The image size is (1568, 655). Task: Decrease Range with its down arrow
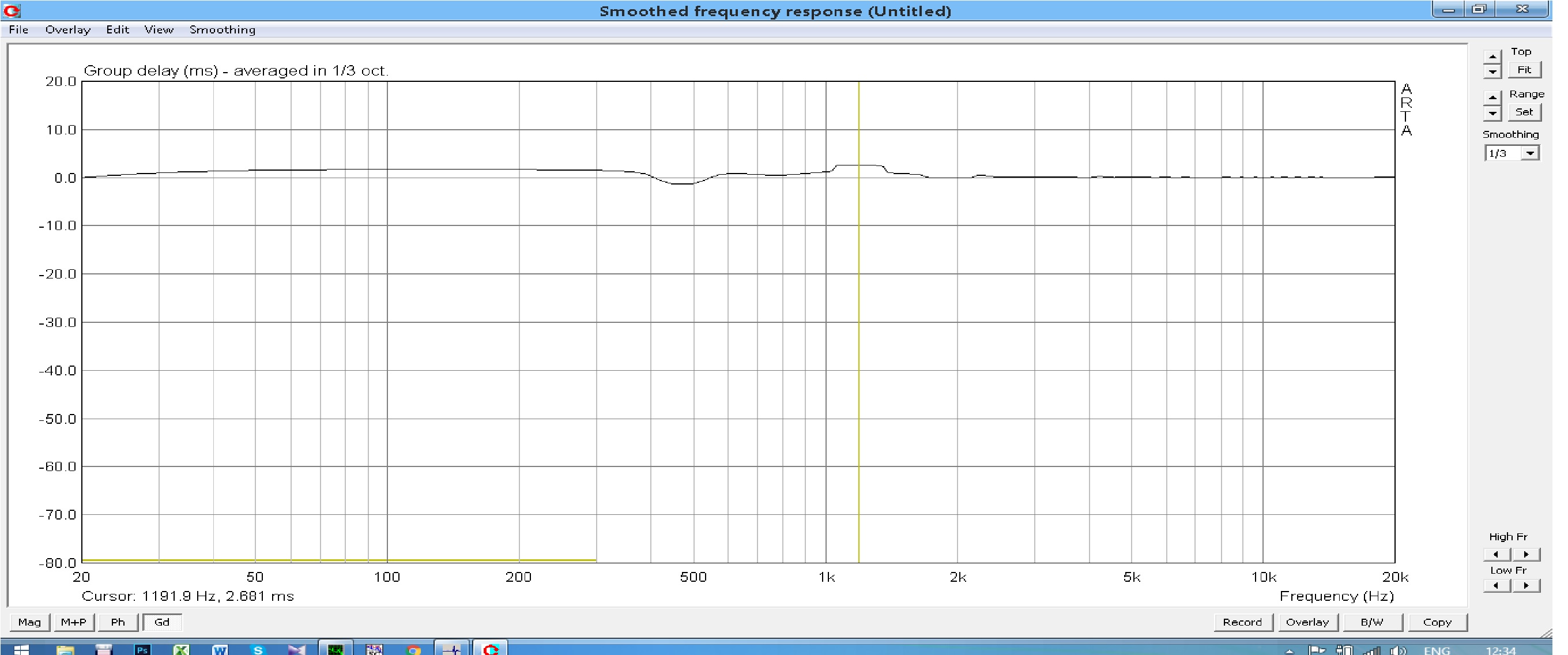(x=1492, y=112)
